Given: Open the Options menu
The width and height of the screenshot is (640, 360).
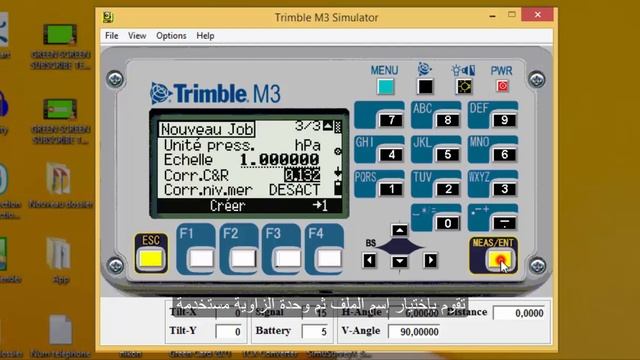Looking at the screenshot, I should [x=171, y=36].
